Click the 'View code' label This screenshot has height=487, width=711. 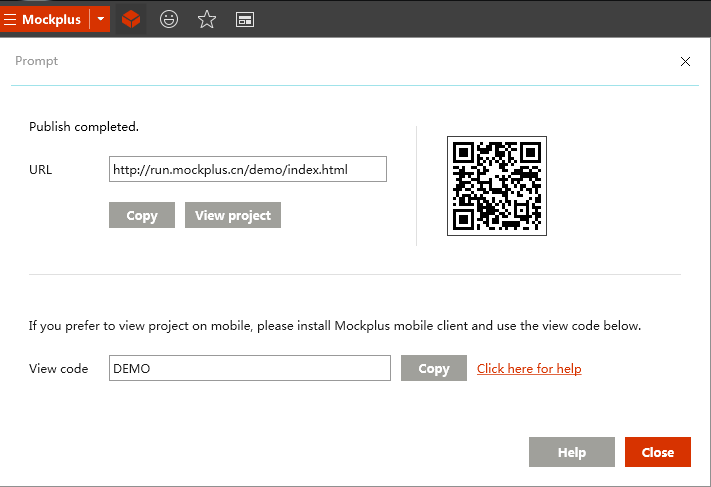pyautogui.click(x=58, y=369)
